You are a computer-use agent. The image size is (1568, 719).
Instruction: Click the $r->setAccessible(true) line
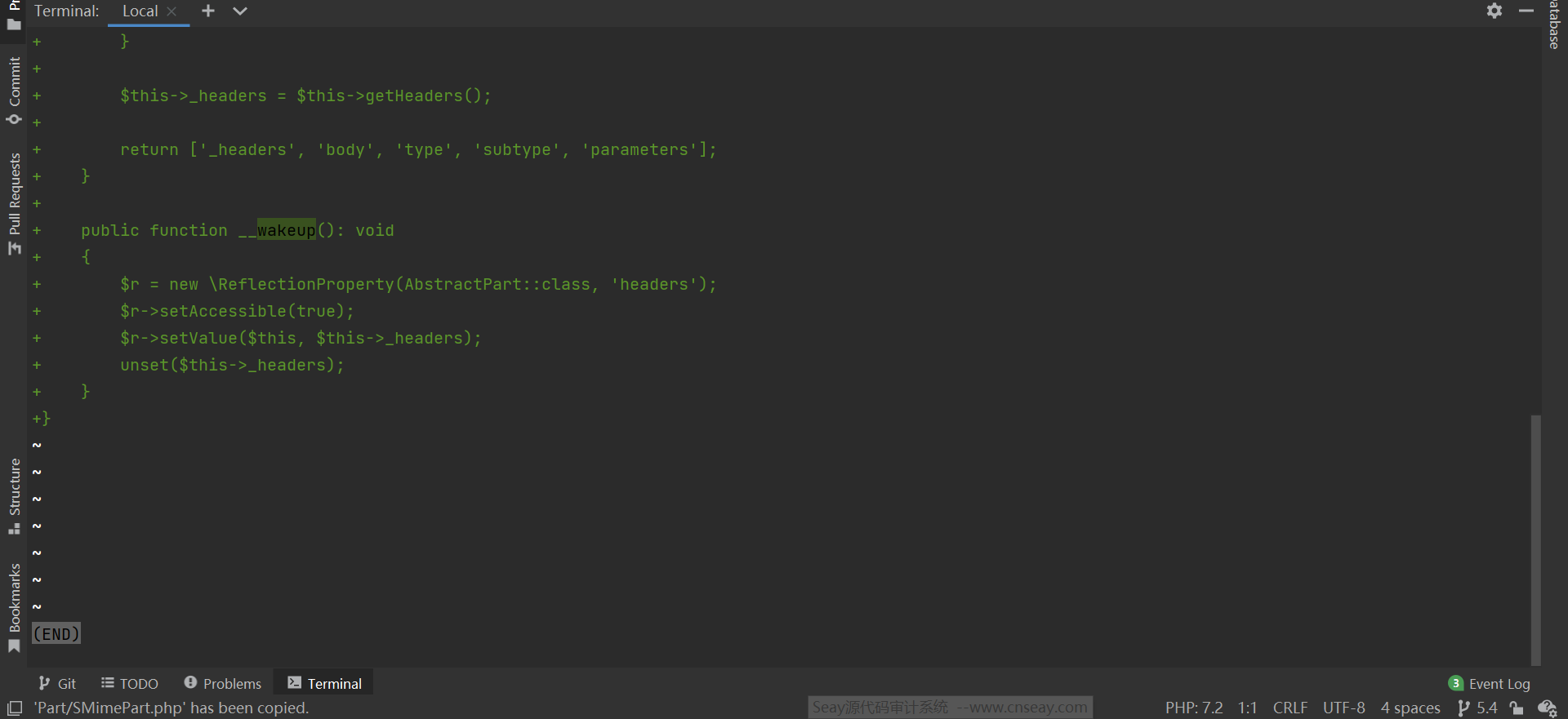[x=237, y=311]
